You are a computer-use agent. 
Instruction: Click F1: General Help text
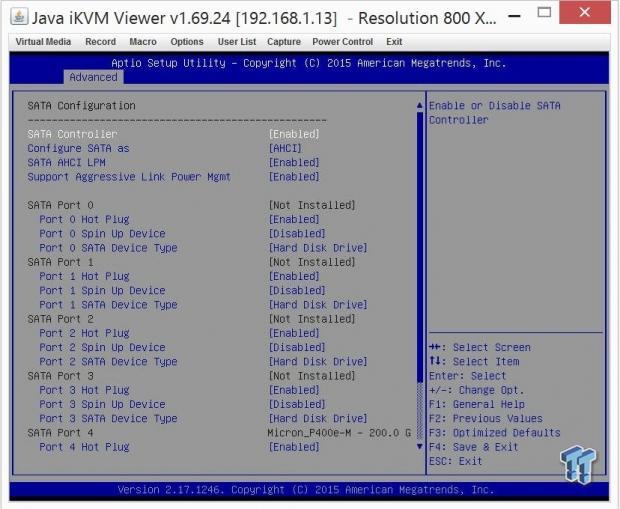(x=476, y=405)
